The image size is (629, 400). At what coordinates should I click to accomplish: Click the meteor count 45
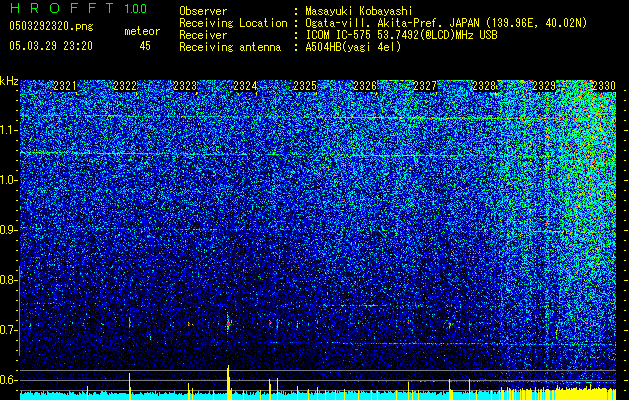click(x=145, y=46)
